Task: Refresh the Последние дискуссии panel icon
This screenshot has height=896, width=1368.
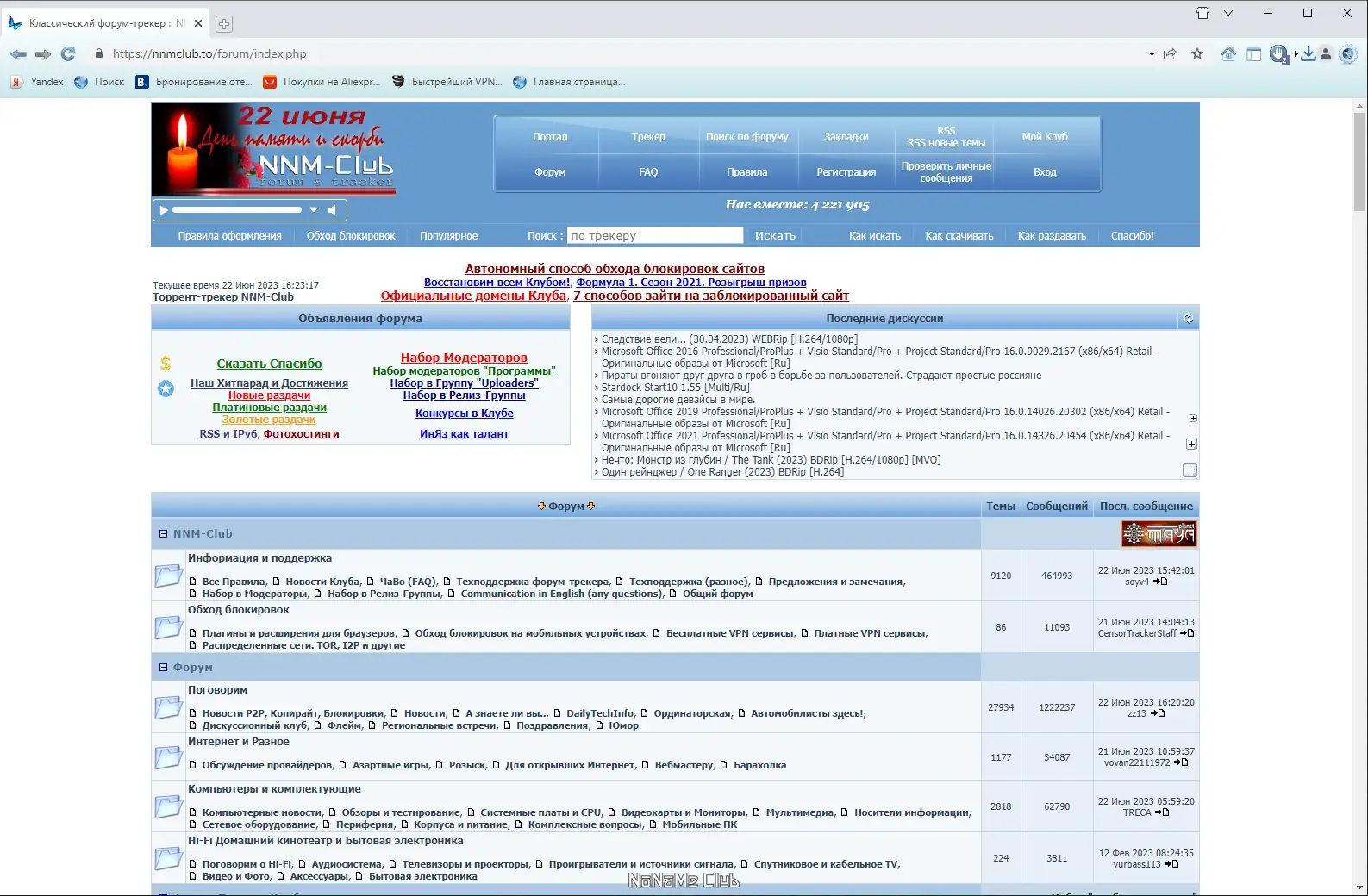Action: pyautogui.click(x=1189, y=318)
